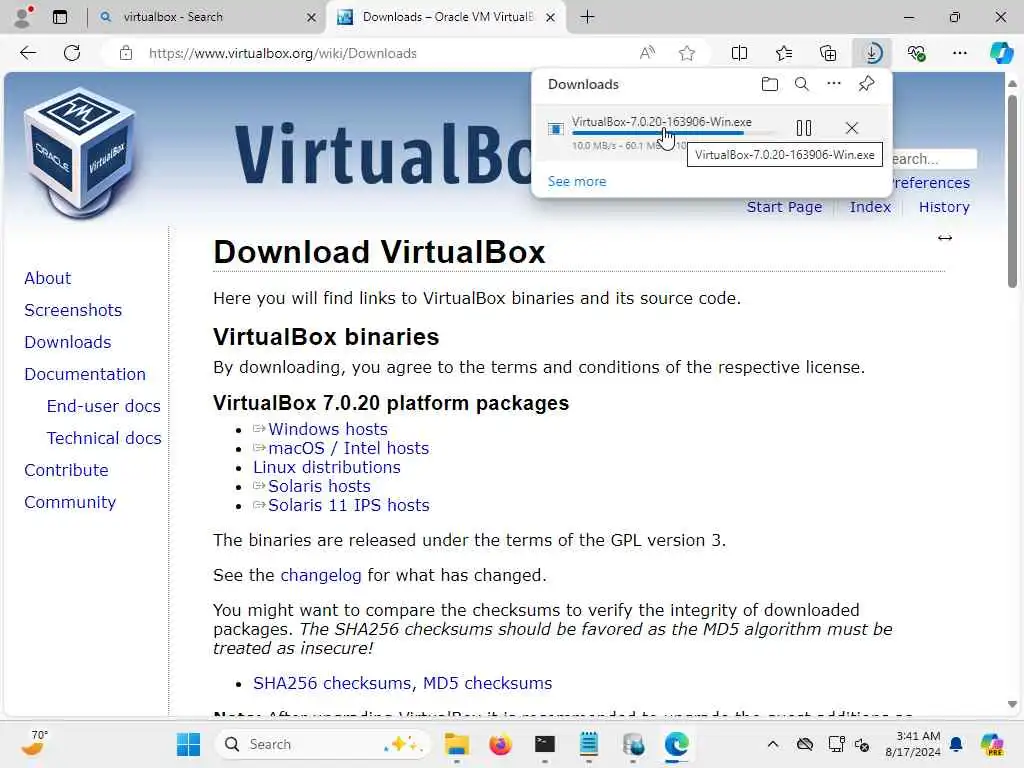Open downloads folder from Downloads panel
This screenshot has height=768, width=1024.
(x=770, y=84)
